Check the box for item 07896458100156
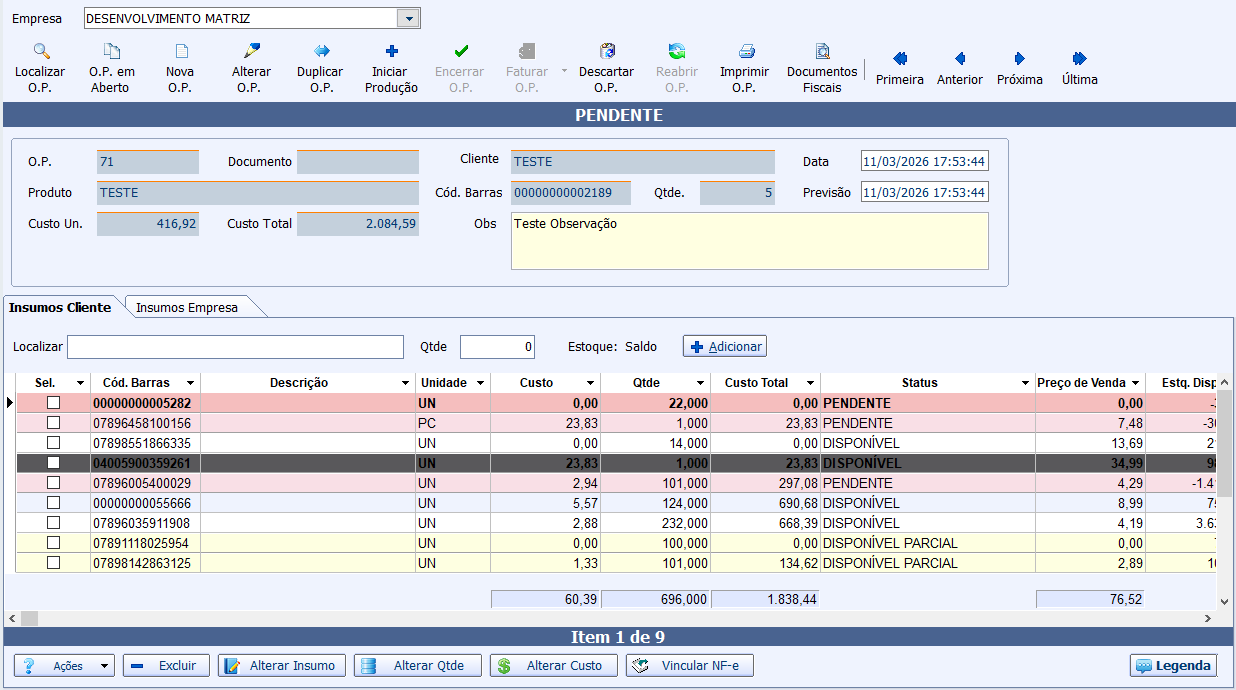 click(x=54, y=423)
